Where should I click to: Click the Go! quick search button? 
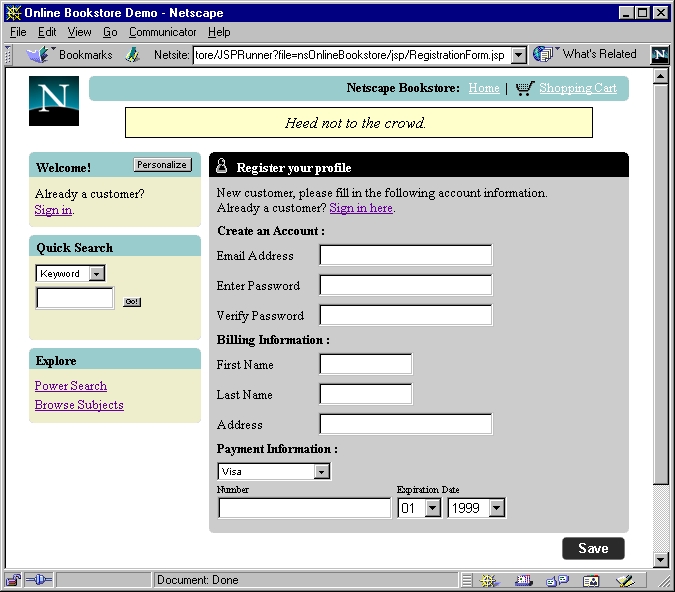coord(132,302)
